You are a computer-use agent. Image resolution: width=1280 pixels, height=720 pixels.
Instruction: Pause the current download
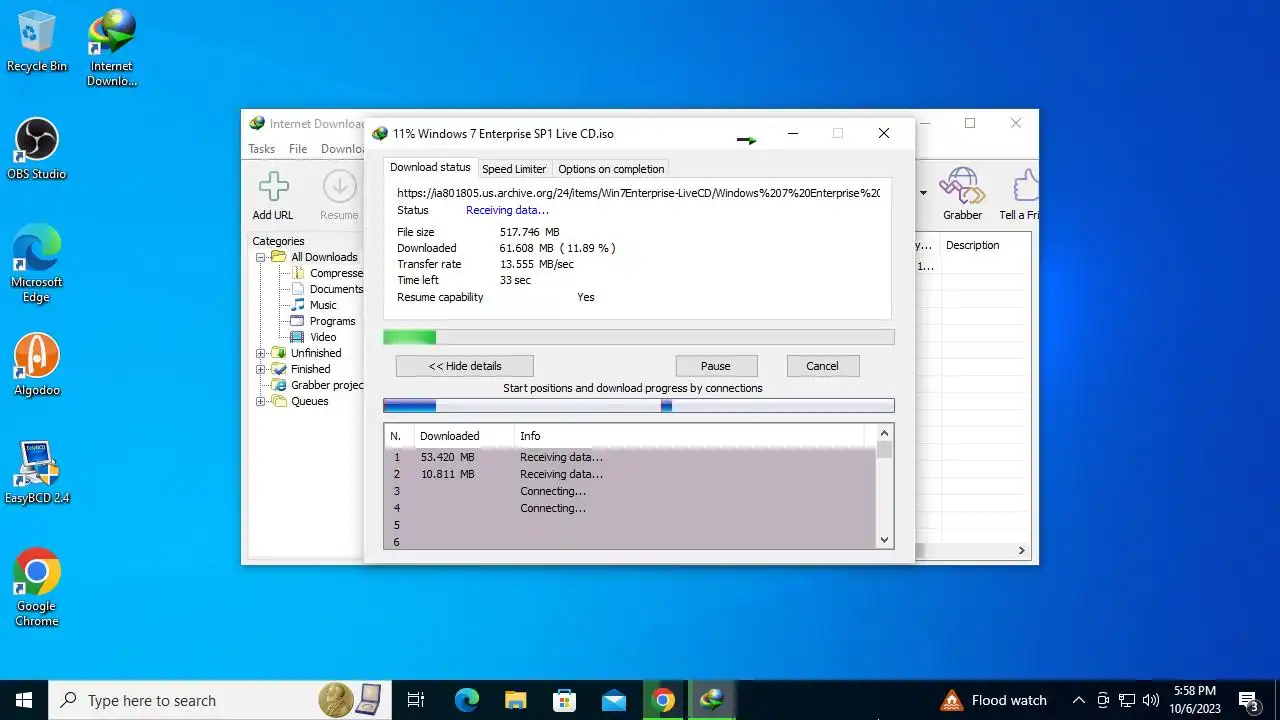click(716, 366)
